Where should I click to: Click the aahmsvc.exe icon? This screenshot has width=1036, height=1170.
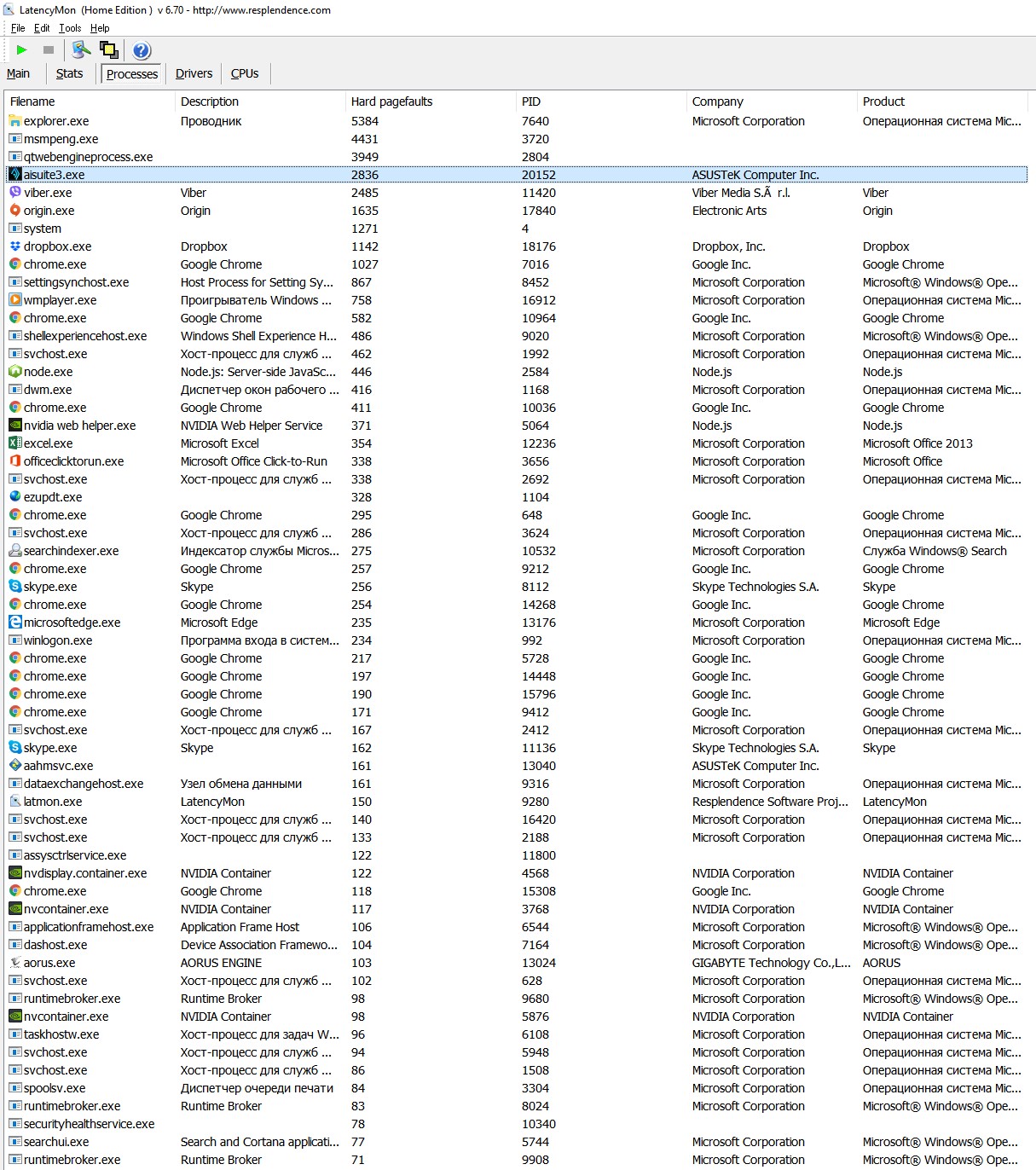(15, 766)
